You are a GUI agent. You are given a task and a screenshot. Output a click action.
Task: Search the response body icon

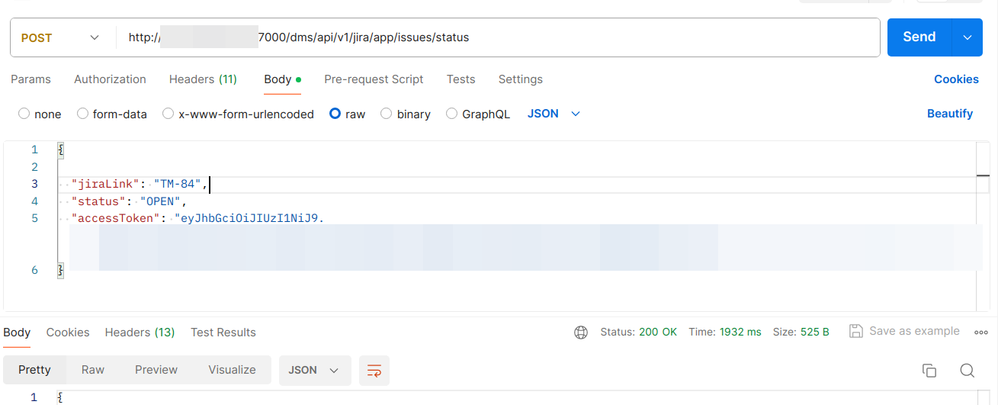[967, 371]
